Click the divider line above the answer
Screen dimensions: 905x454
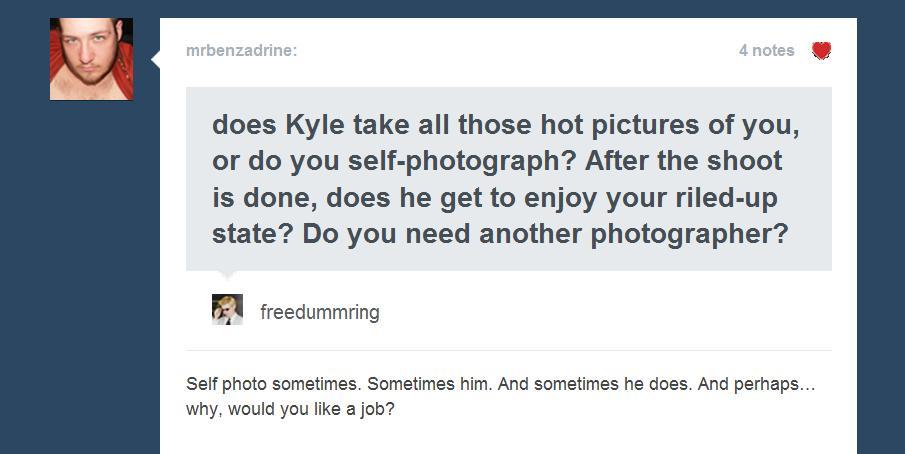tap(508, 350)
